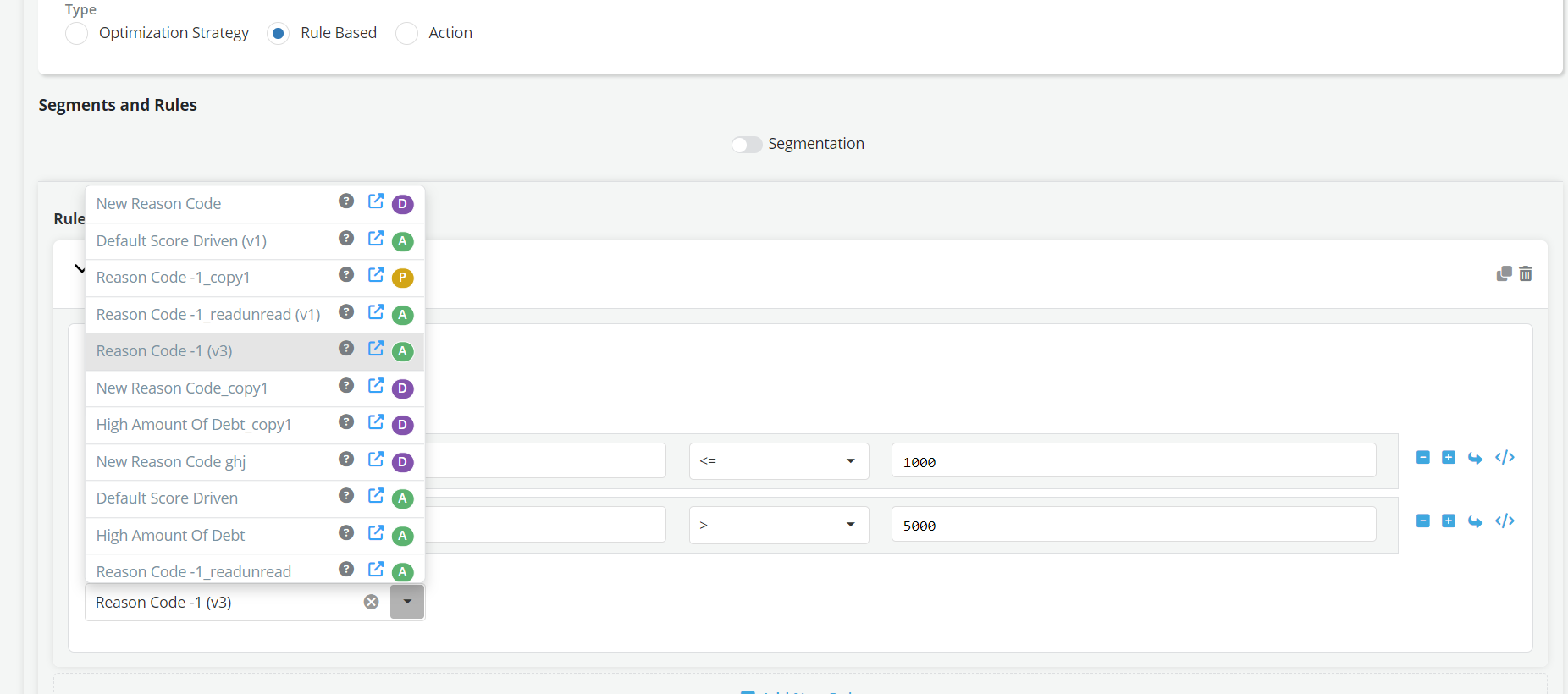Image resolution: width=1568 pixels, height=694 pixels.
Task: Add a condition after the 5000 row
Action: pyautogui.click(x=1448, y=521)
